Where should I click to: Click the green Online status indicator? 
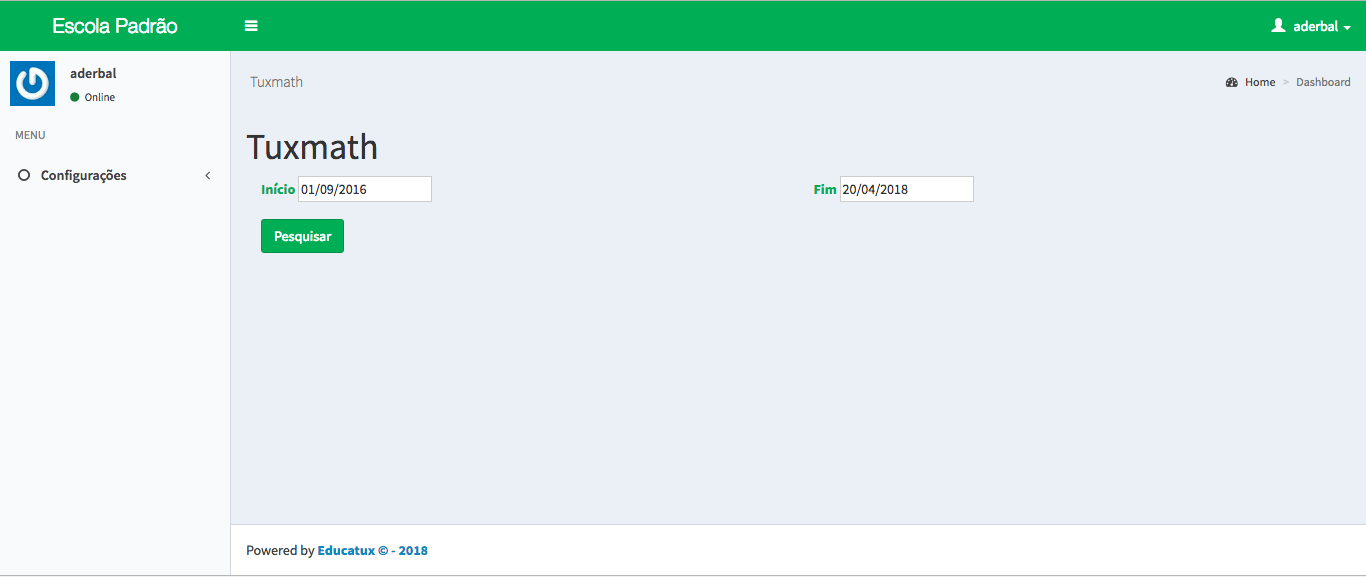[75, 97]
